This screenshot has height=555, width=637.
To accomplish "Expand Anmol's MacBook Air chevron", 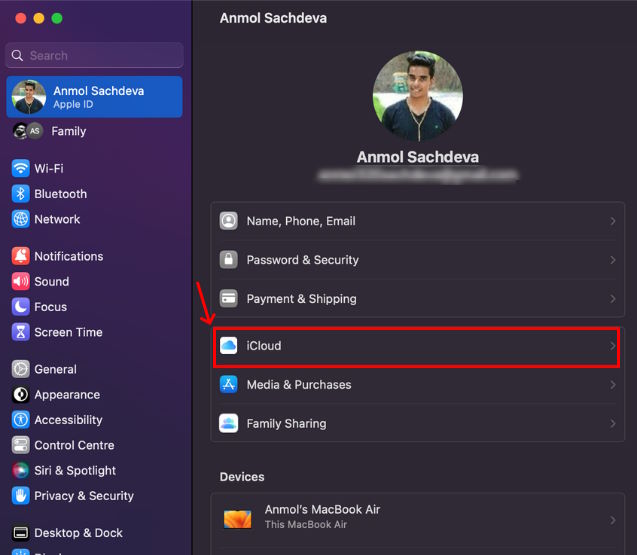I will (x=613, y=520).
